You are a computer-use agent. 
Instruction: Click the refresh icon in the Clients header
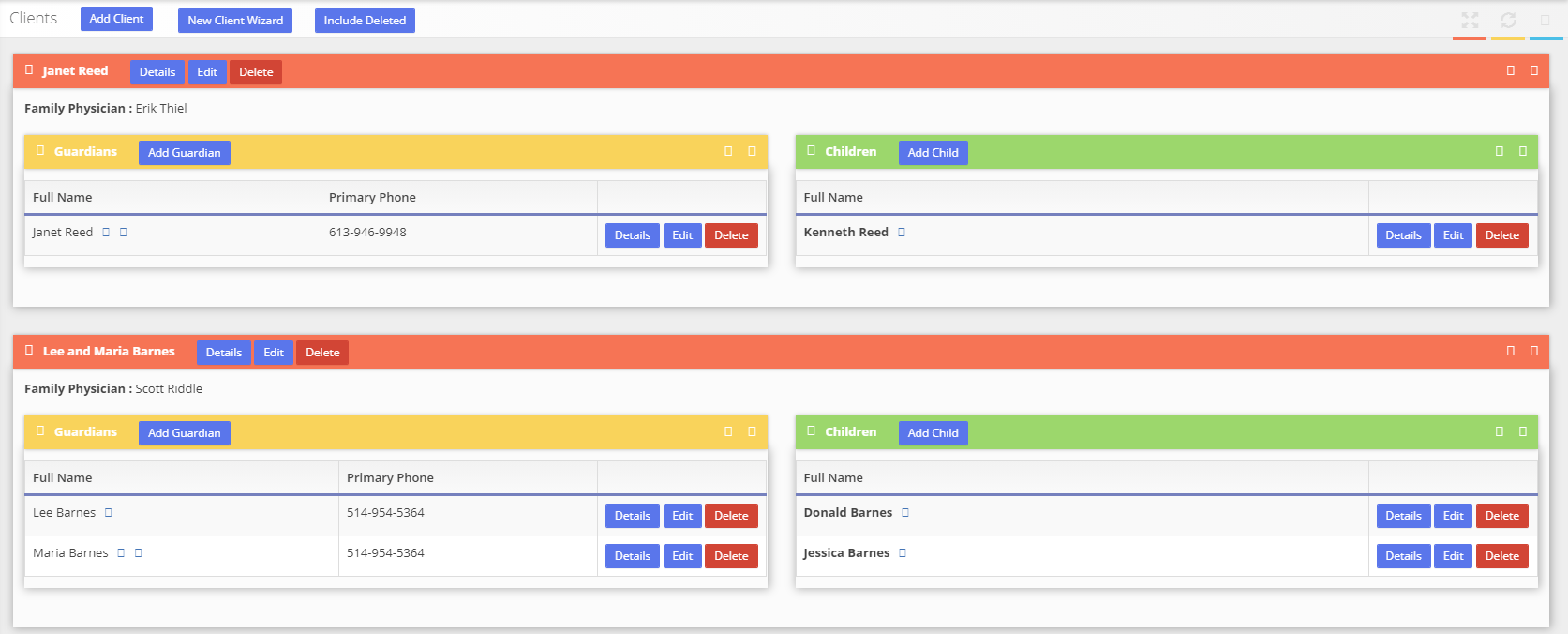click(1508, 20)
